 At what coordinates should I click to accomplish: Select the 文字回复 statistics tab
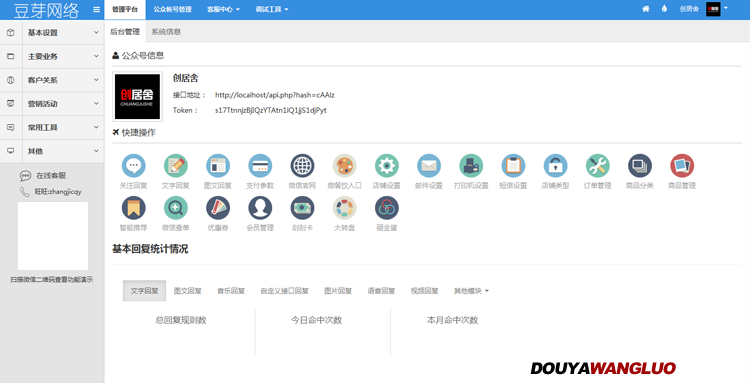[144, 291]
